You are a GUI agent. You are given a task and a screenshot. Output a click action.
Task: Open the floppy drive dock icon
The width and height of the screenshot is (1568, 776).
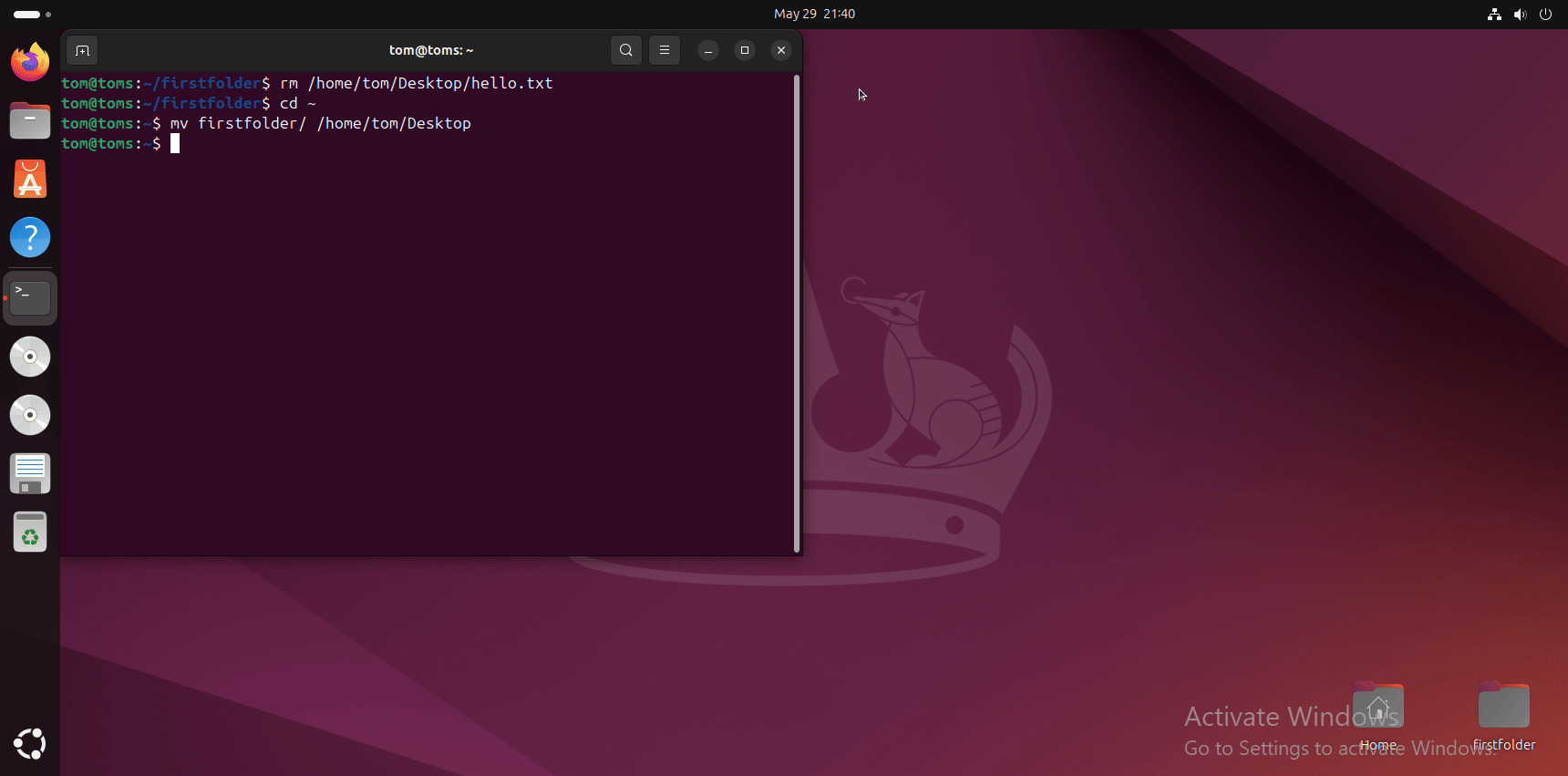click(30, 473)
